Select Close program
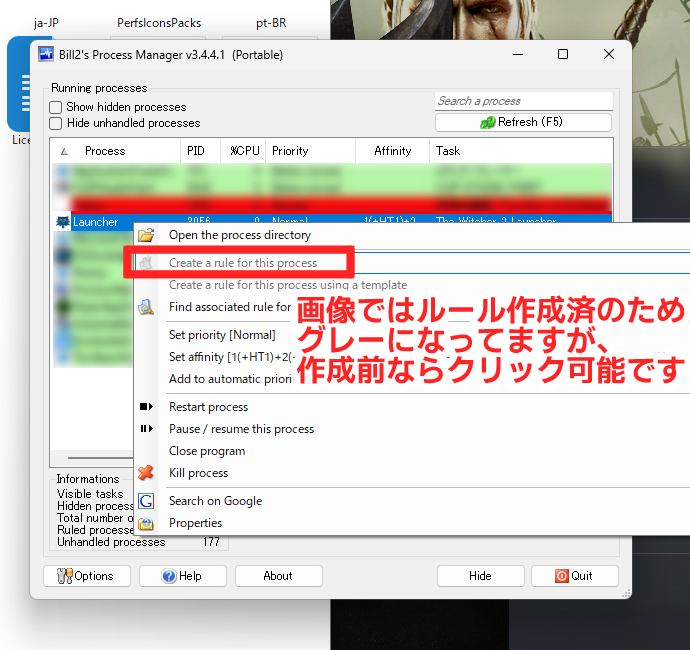The image size is (690, 650). tap(207, 451)
